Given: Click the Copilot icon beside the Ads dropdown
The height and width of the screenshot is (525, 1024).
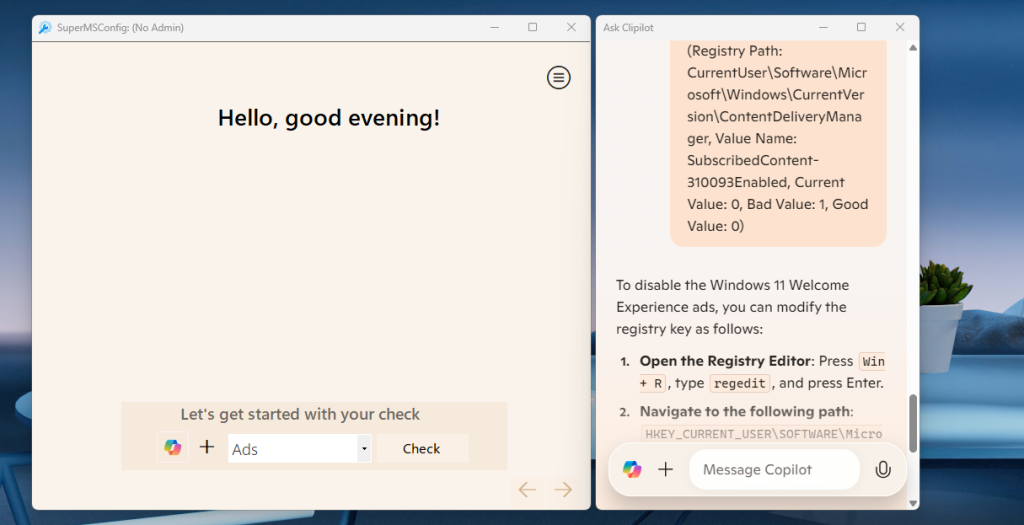Looking at the screenshot, I should coord(173,447).
